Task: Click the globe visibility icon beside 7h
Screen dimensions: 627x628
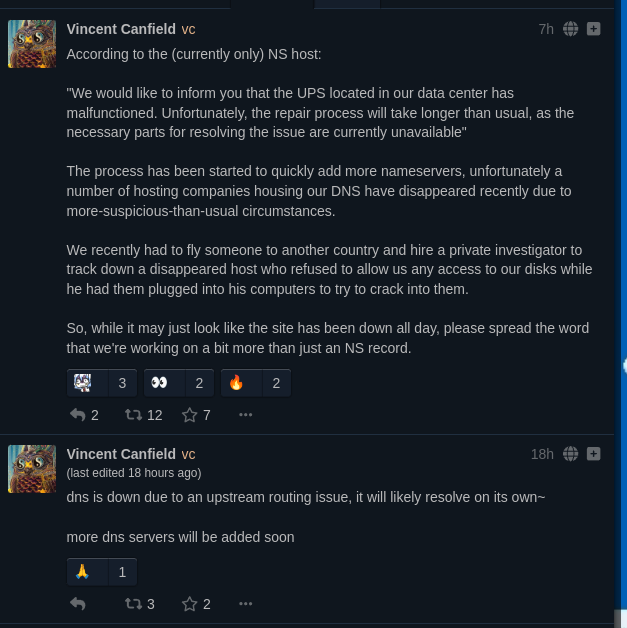Action: click(571, 29)
